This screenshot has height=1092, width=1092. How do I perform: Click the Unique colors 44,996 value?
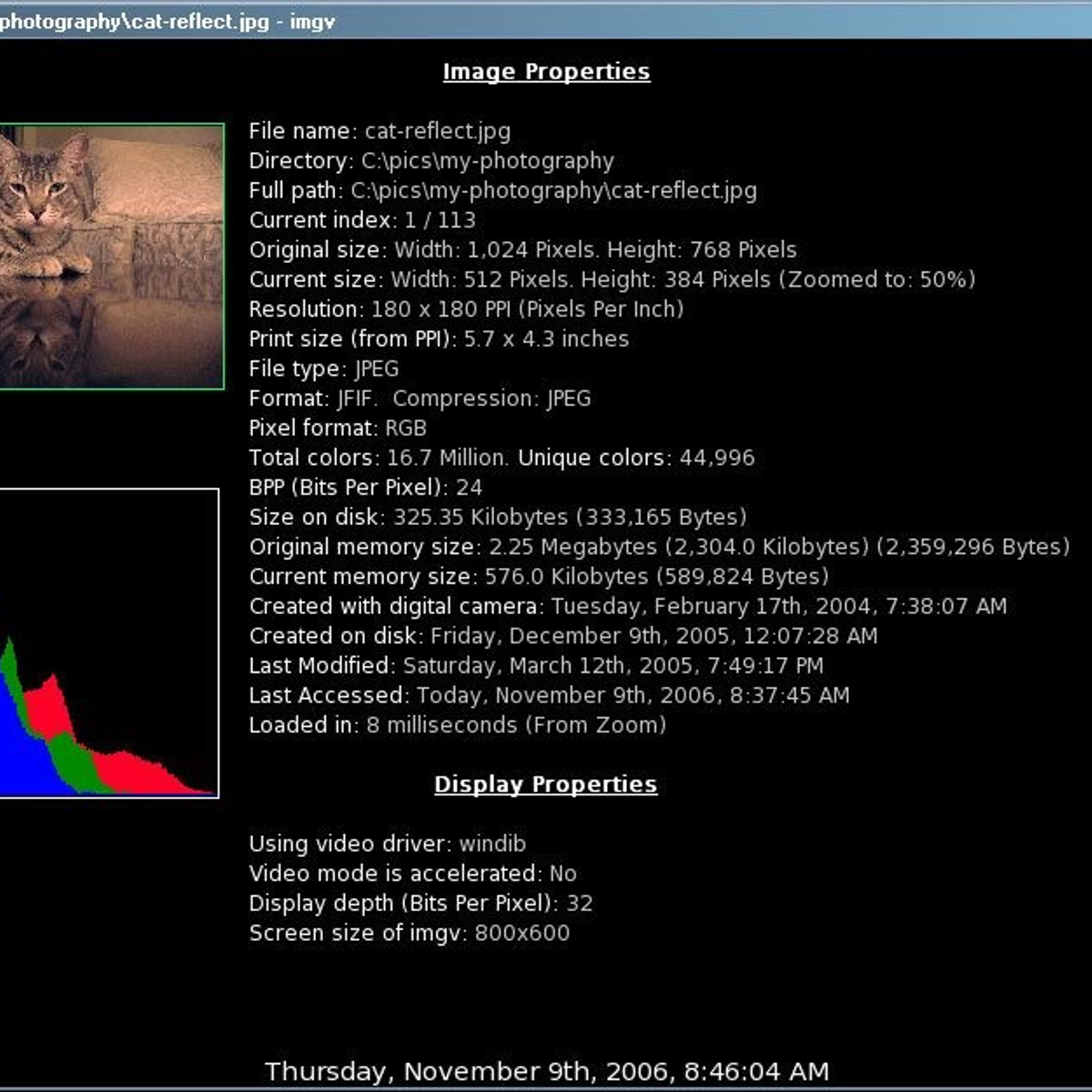click(716, 458)
